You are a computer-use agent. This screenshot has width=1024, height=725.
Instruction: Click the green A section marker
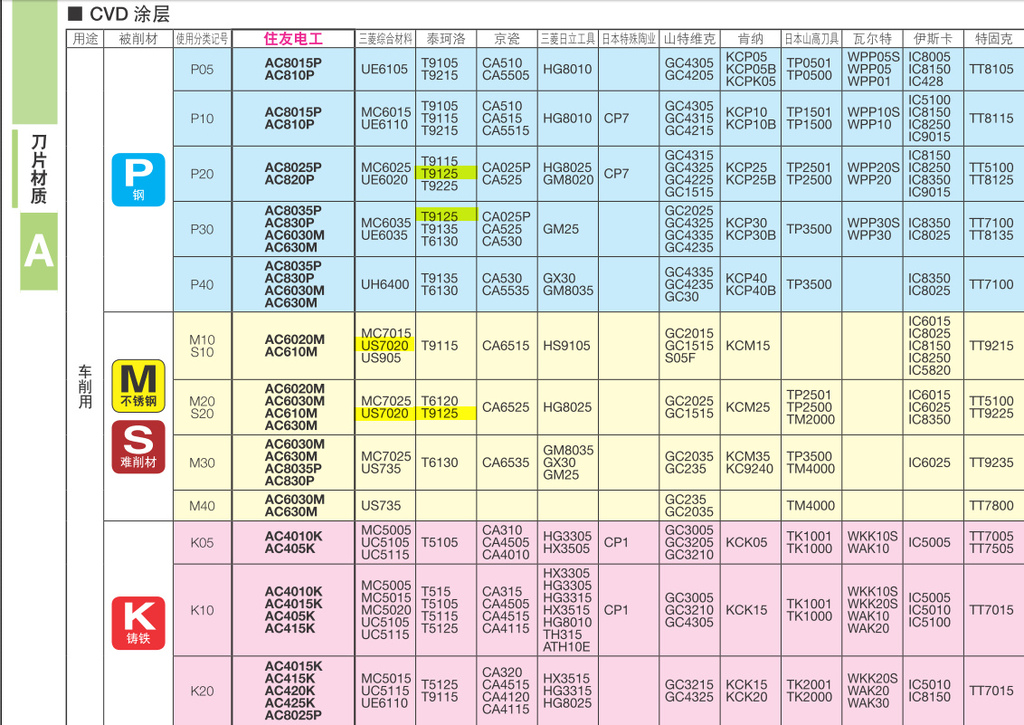[39, 251]
